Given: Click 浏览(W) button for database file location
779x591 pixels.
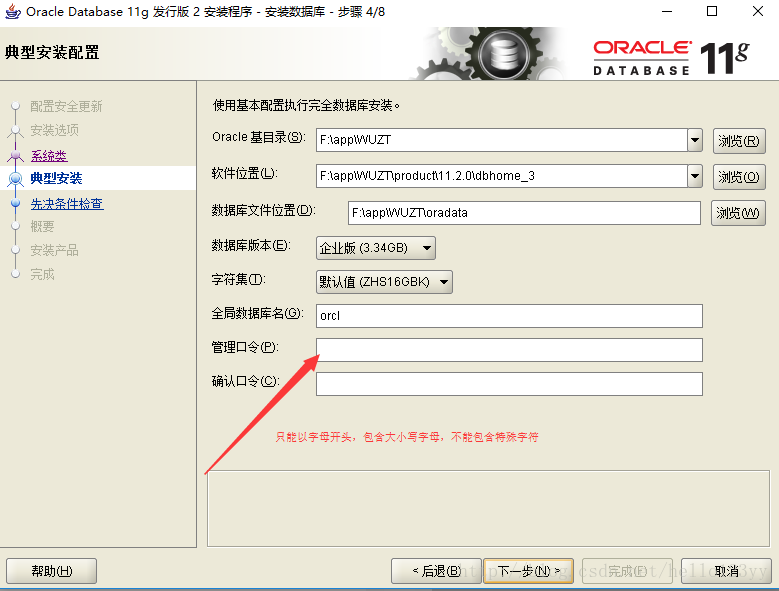Looking at the screenshot, I should (738, 213).
